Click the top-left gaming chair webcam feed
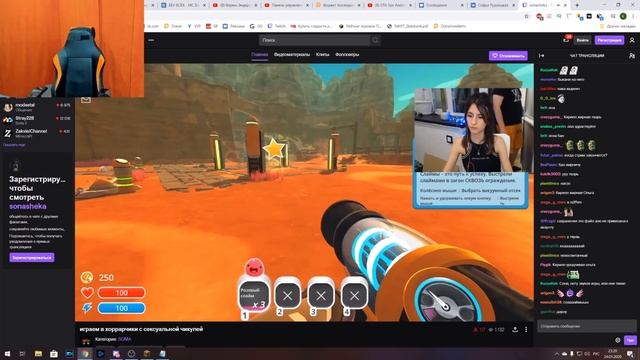The width and height of the screenshot is (640, 360). (x=72, y=48)
